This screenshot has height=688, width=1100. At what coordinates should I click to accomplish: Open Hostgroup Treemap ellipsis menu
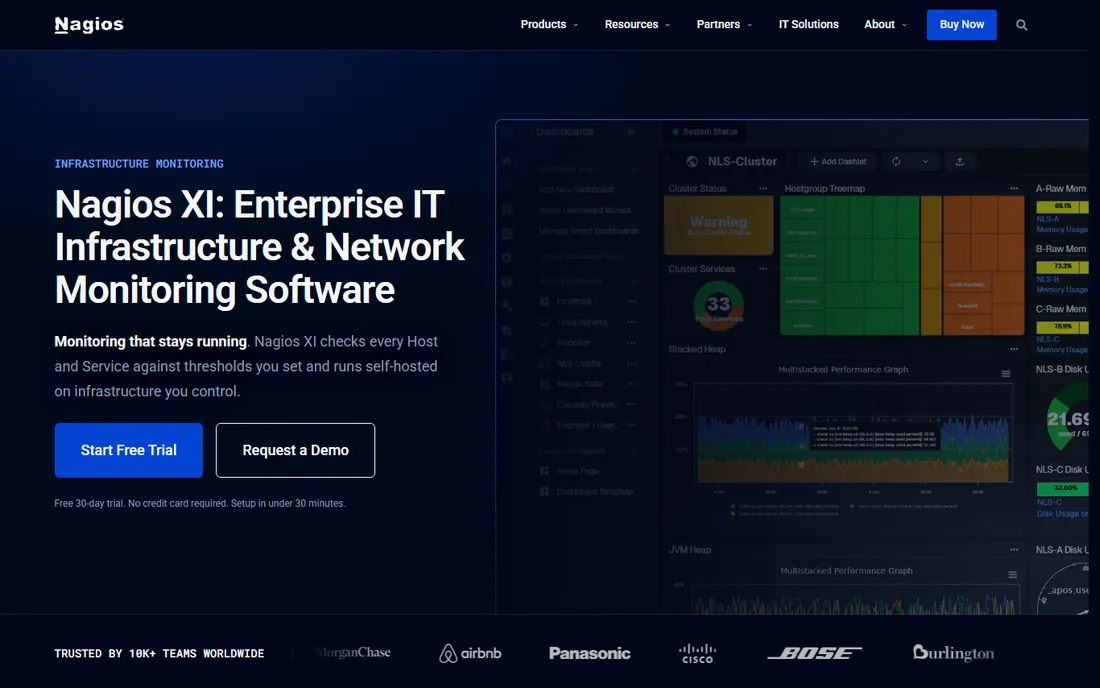1014,189
